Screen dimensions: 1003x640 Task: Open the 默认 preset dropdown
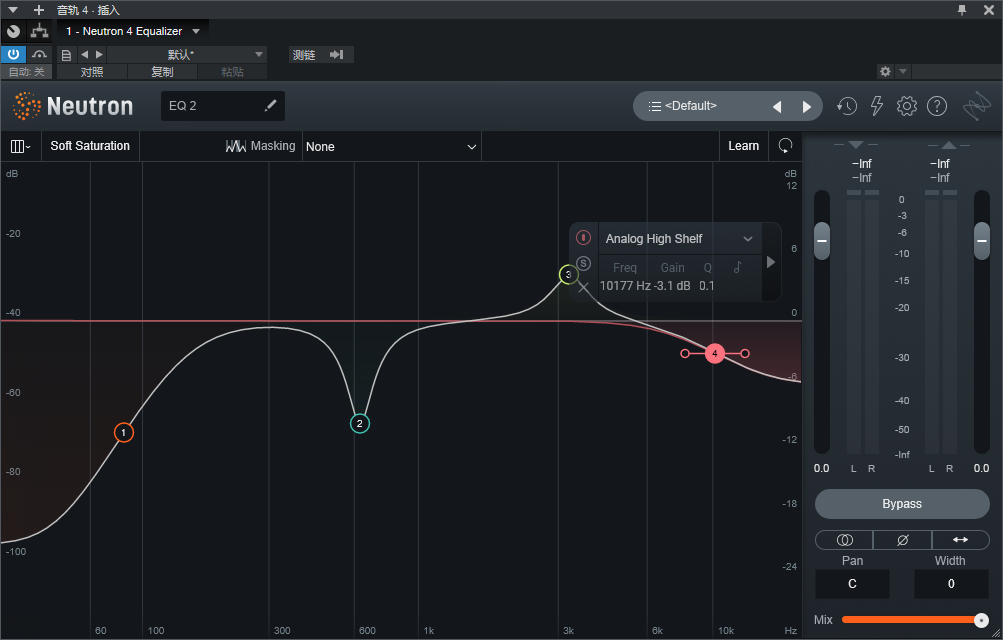tap(187, 54)
